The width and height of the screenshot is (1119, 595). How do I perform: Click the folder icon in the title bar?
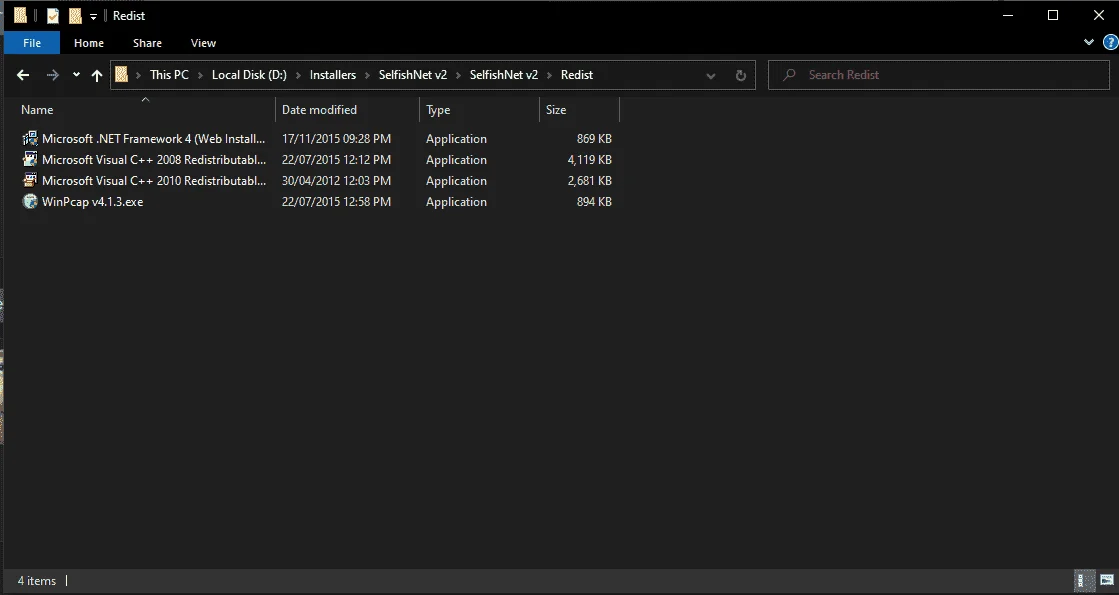pos(21,15)
